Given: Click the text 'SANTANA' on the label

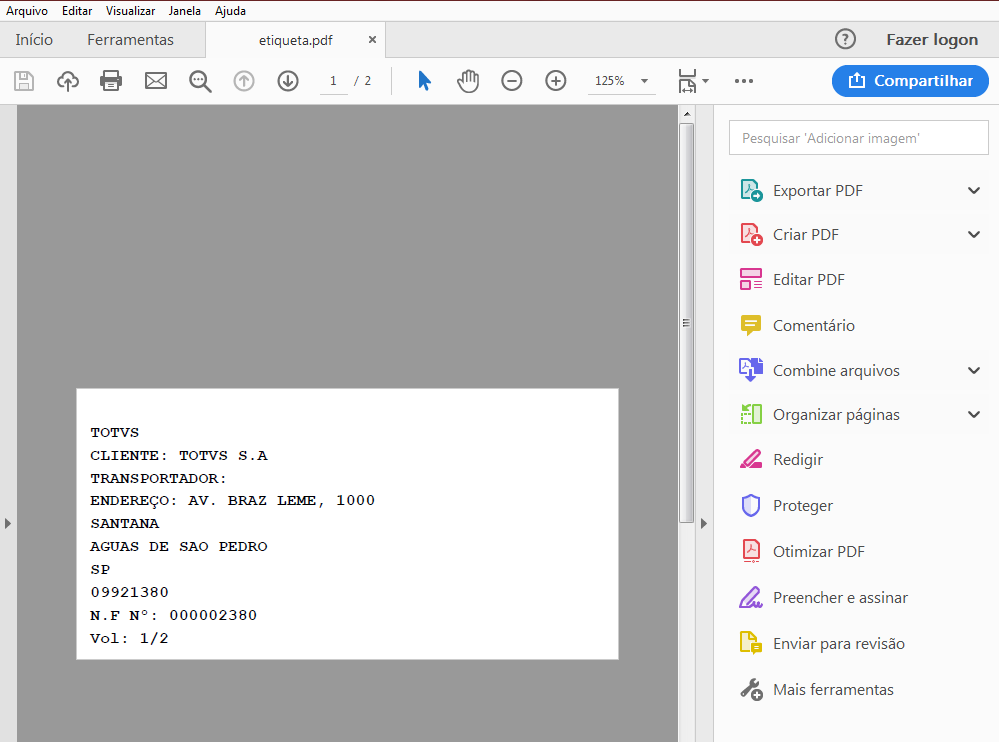Looking at the screenshot, I should tap(125, 524).
